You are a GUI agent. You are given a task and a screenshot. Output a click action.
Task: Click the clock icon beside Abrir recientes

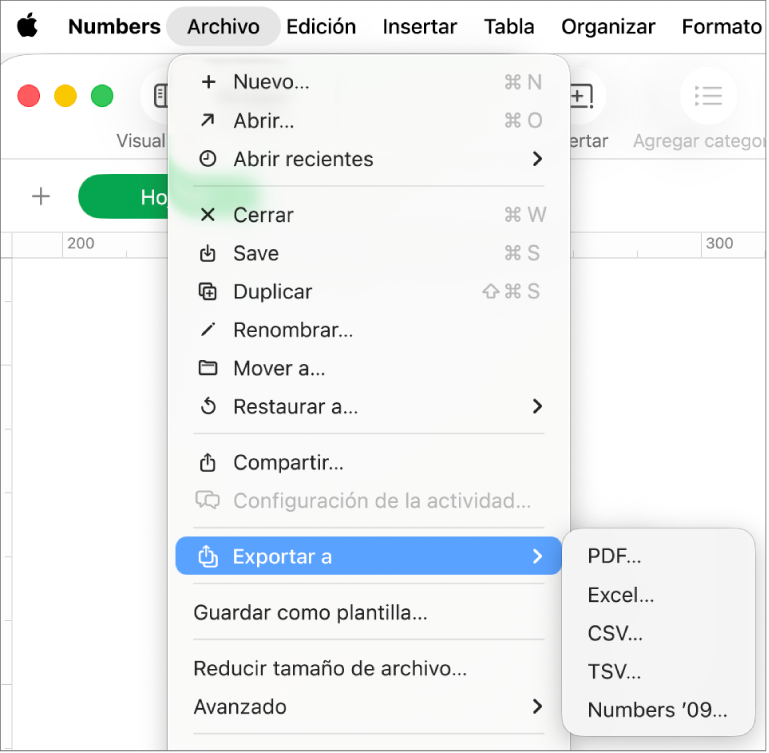[x=208, y=159]
